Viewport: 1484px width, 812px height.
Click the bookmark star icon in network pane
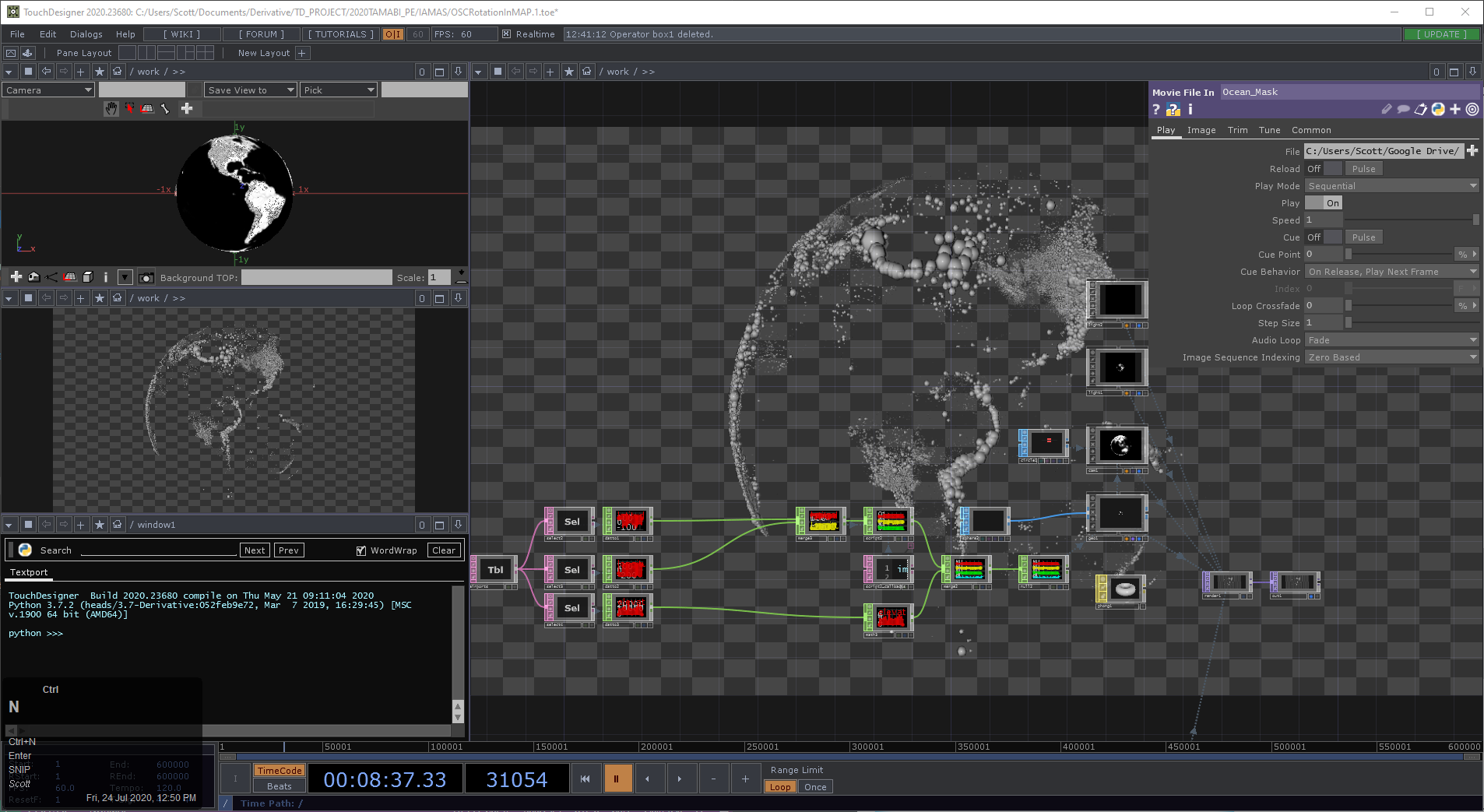pyautogui.click(x=569, y=72)
